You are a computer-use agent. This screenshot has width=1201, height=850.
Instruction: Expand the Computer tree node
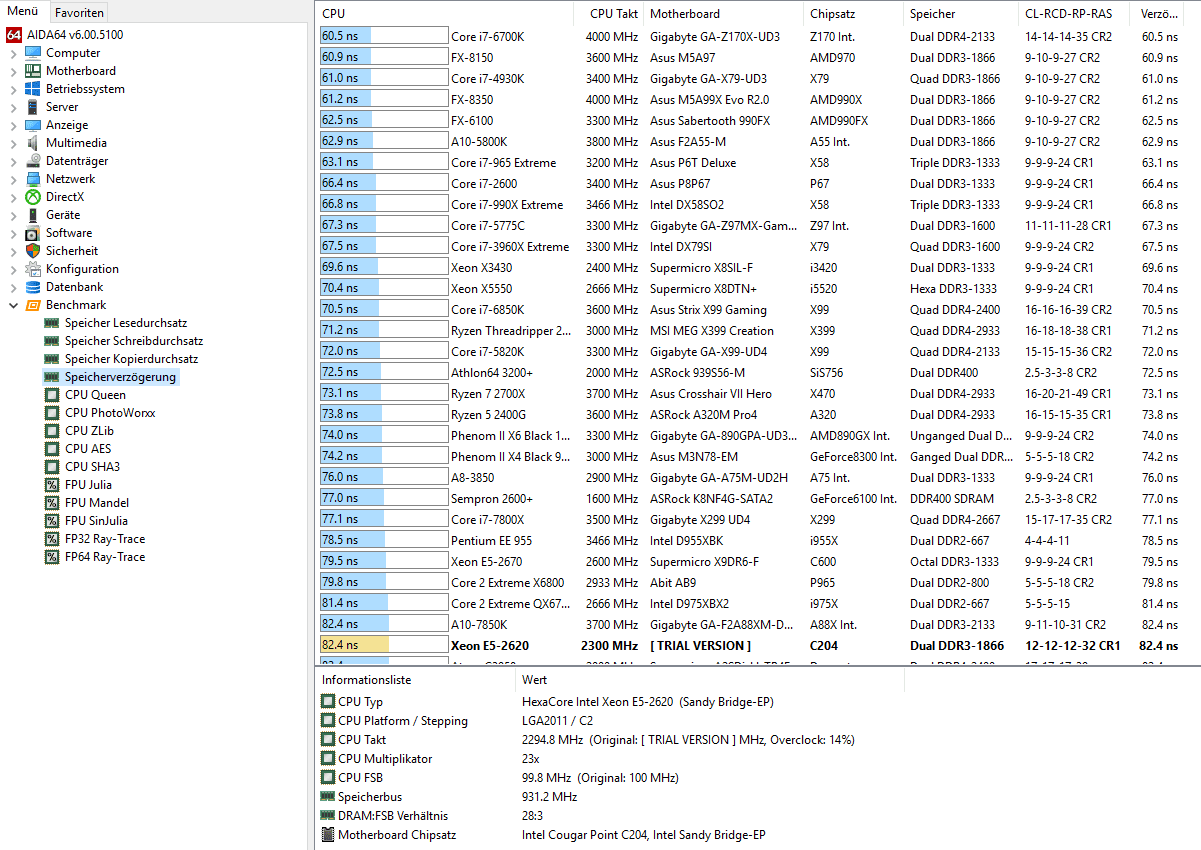pos(13,53)
